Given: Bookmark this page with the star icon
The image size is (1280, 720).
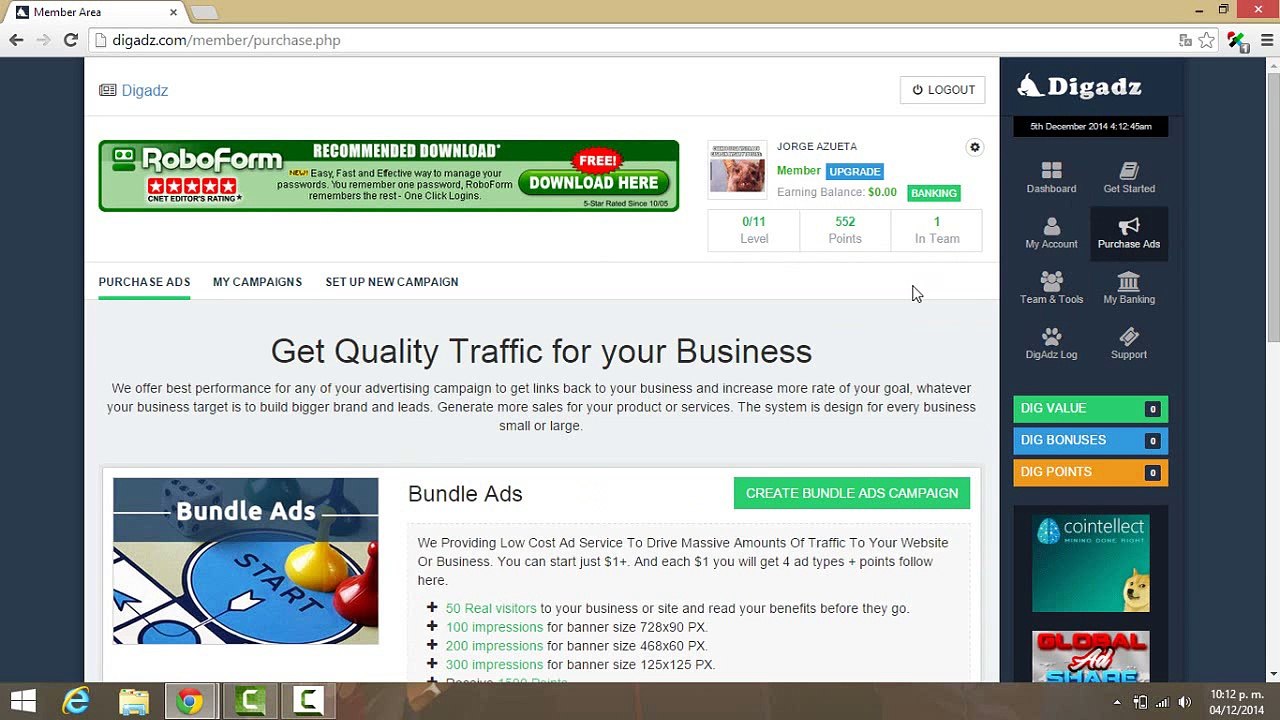Looking at the screenshot, I should [1207, 40].
